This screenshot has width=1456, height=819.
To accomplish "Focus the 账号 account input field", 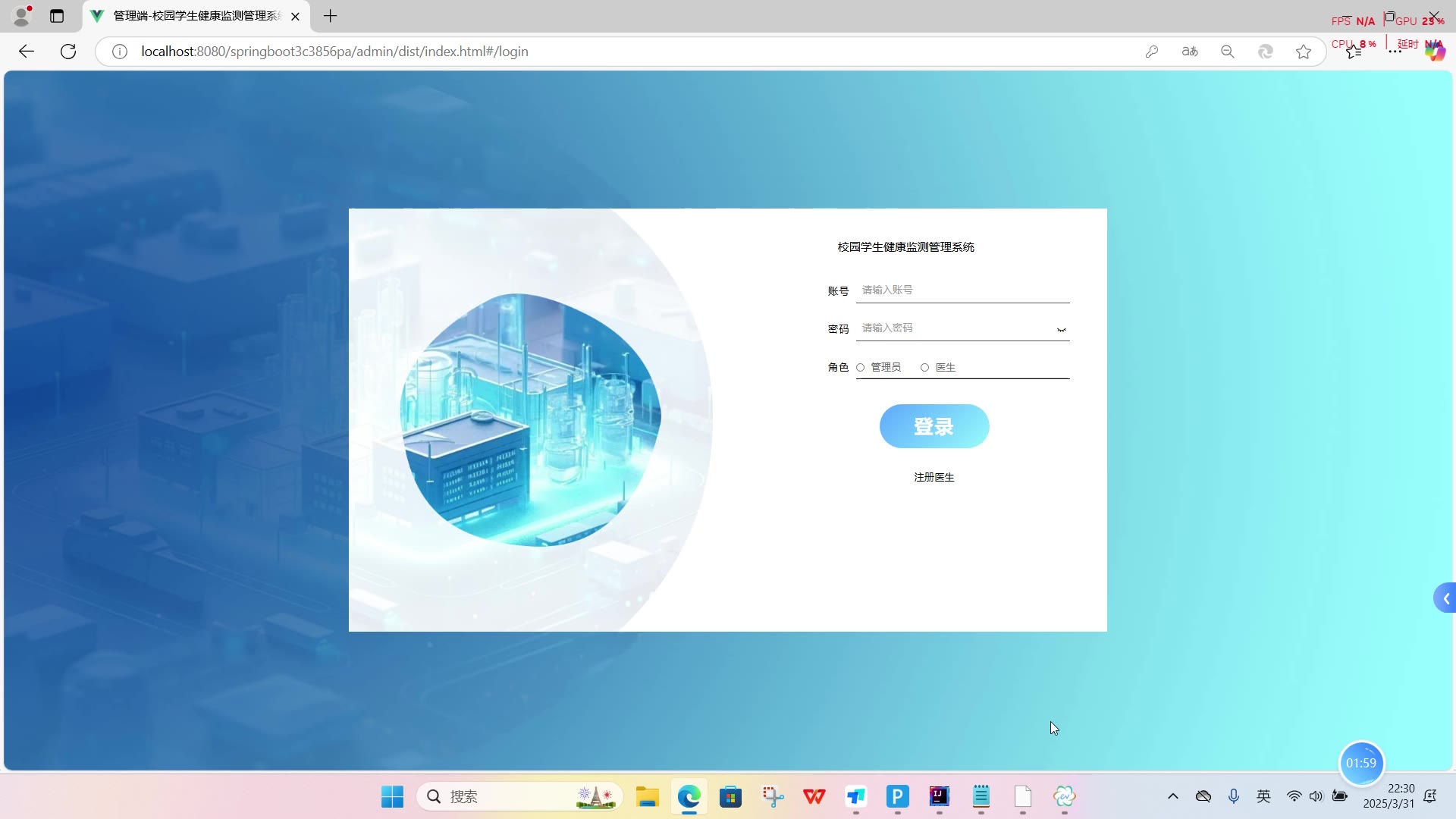I will pyautogui.click(x=962, y=290).
